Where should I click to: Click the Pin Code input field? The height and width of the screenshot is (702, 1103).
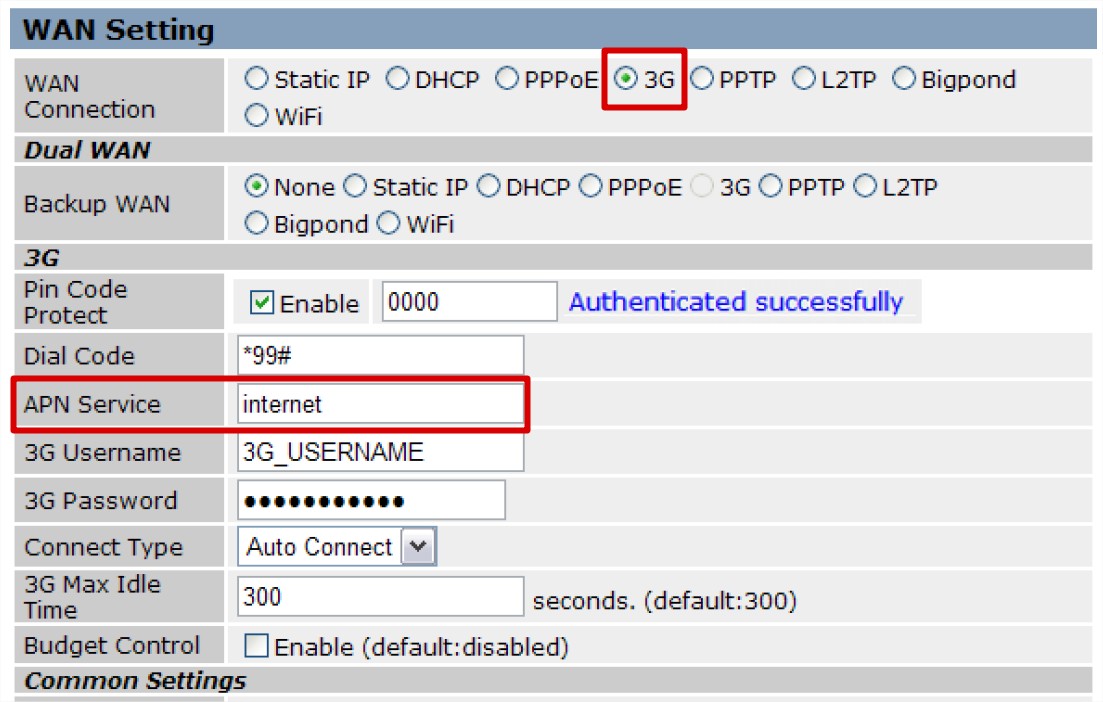click(468, 302)
